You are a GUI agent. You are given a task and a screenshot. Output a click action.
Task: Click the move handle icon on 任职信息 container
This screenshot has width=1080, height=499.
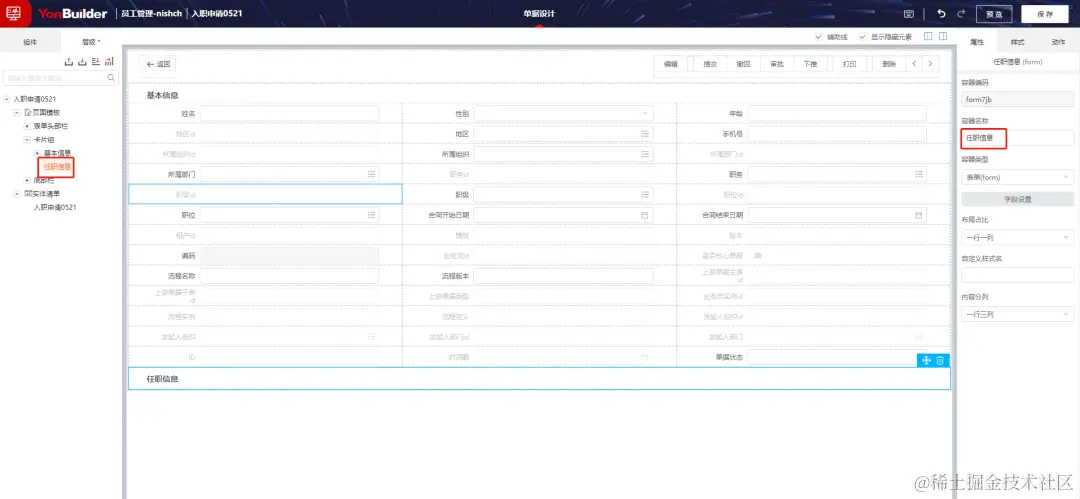(x=926, y=360)
